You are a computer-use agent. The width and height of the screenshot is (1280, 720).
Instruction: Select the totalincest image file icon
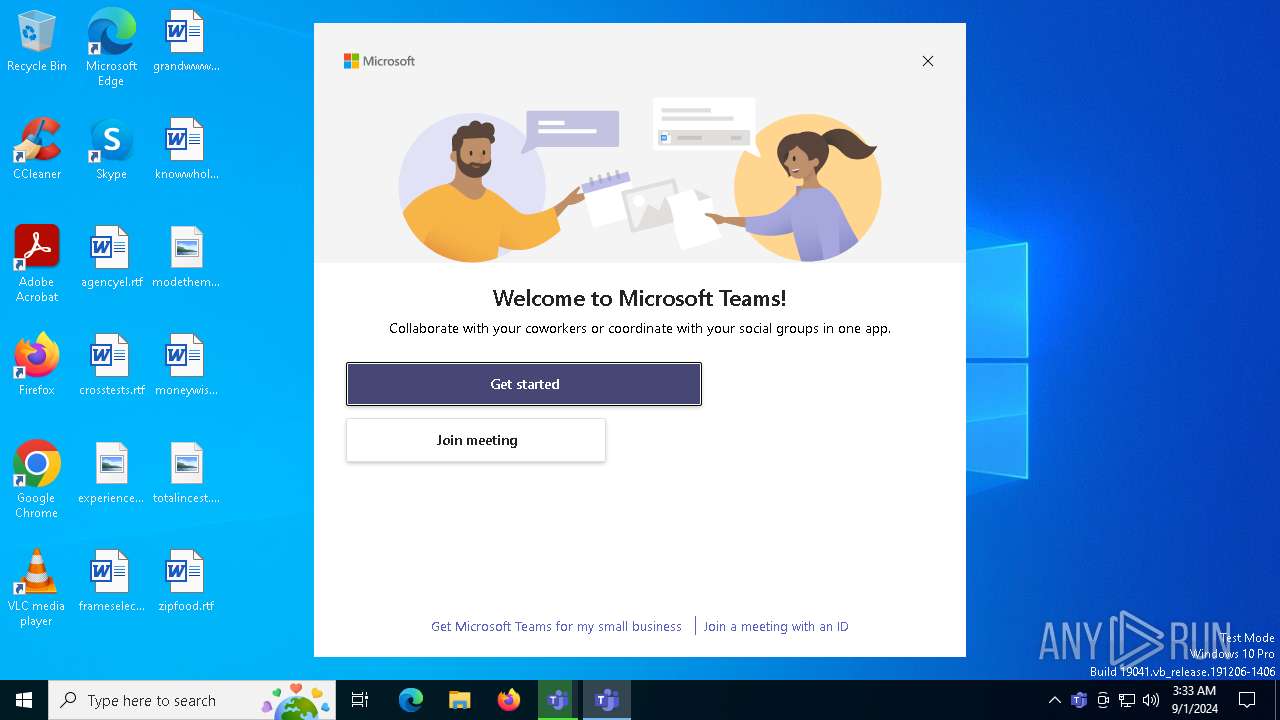pyautogui.click(x=186, y=474)
